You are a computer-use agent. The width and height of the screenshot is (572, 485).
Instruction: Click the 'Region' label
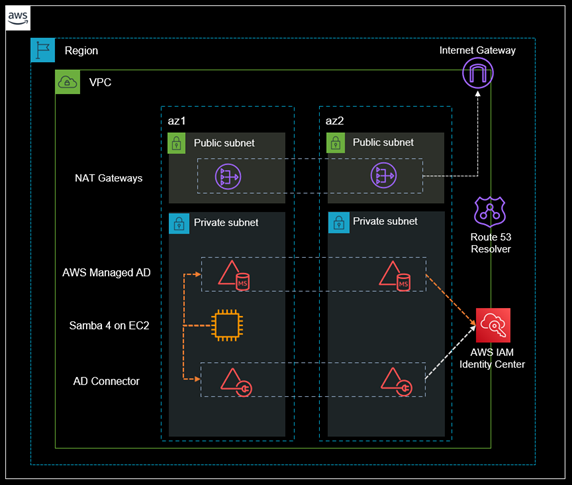[x=81, y=51]
